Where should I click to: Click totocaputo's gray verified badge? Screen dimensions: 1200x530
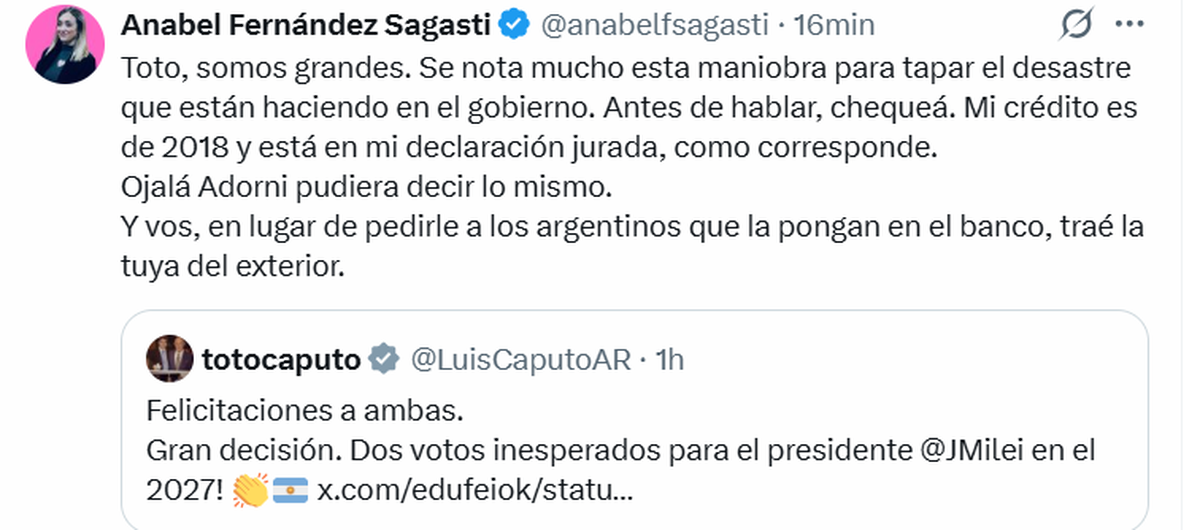pos(384,359)
